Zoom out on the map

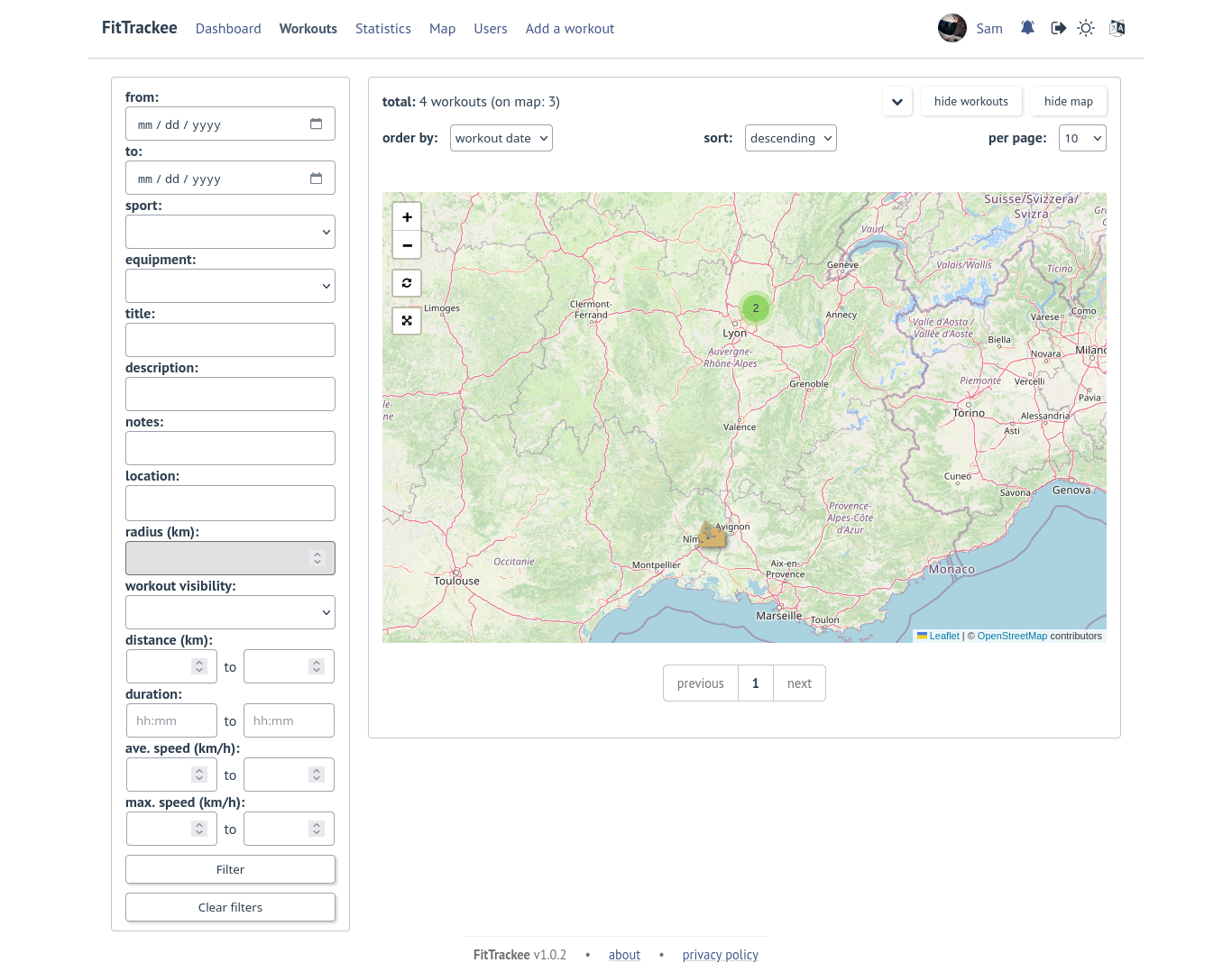[x=407, y=245]
